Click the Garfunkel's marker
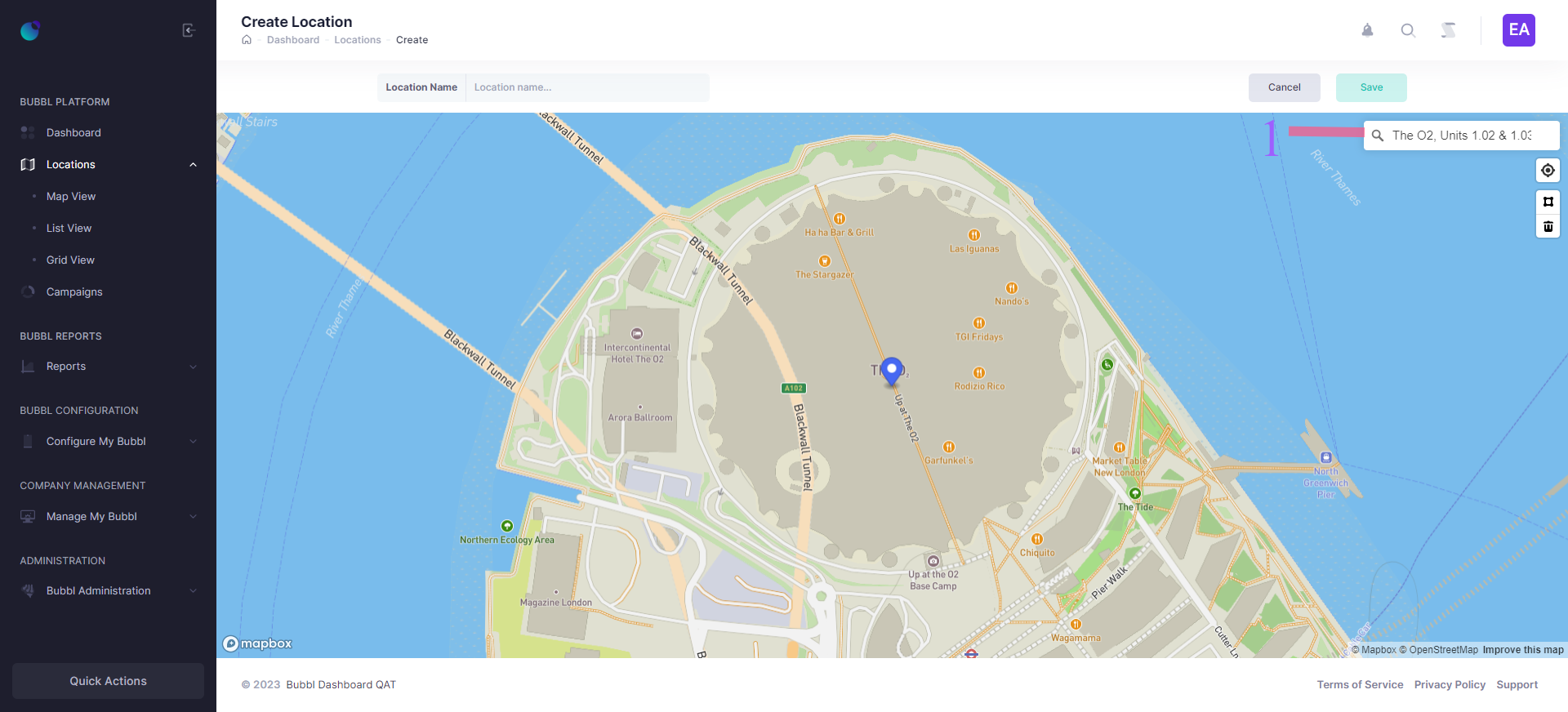This screenshot has width=1568, height=712. [x=949, y=447]
